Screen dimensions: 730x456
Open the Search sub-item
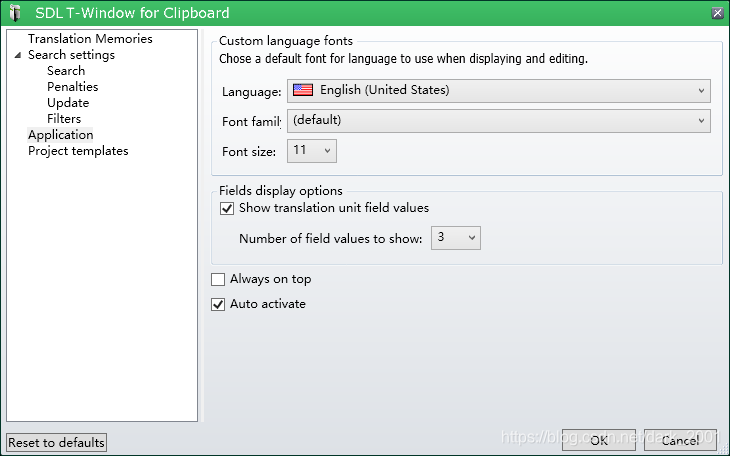66,71
